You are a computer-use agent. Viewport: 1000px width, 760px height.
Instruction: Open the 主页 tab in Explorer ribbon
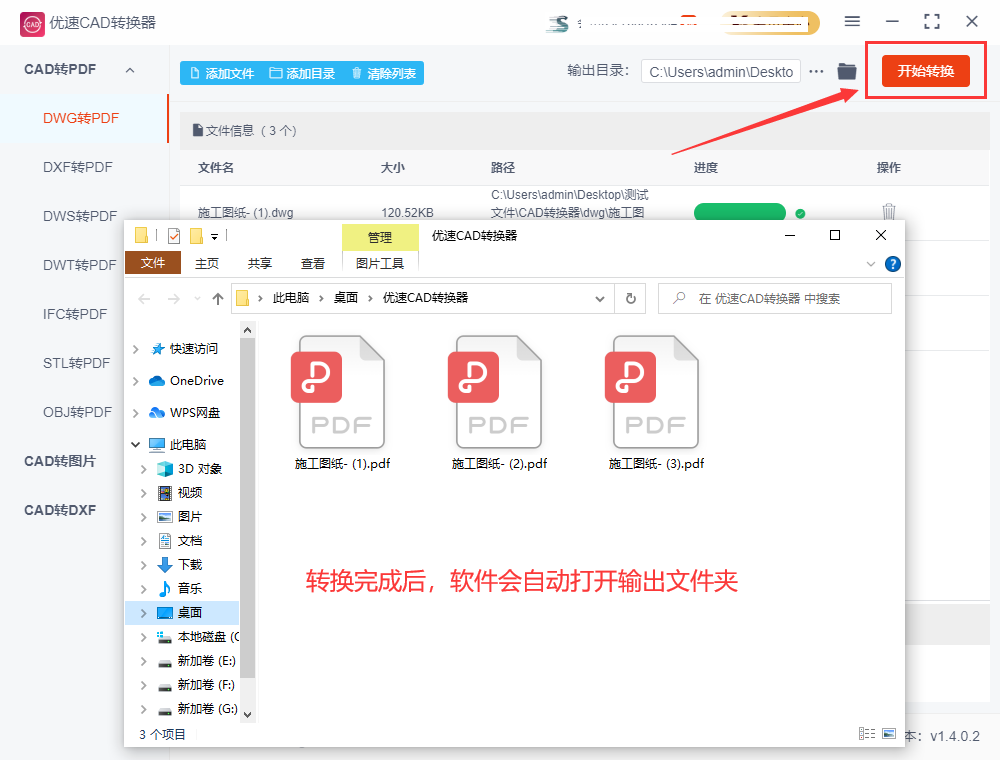pos(207,263)
